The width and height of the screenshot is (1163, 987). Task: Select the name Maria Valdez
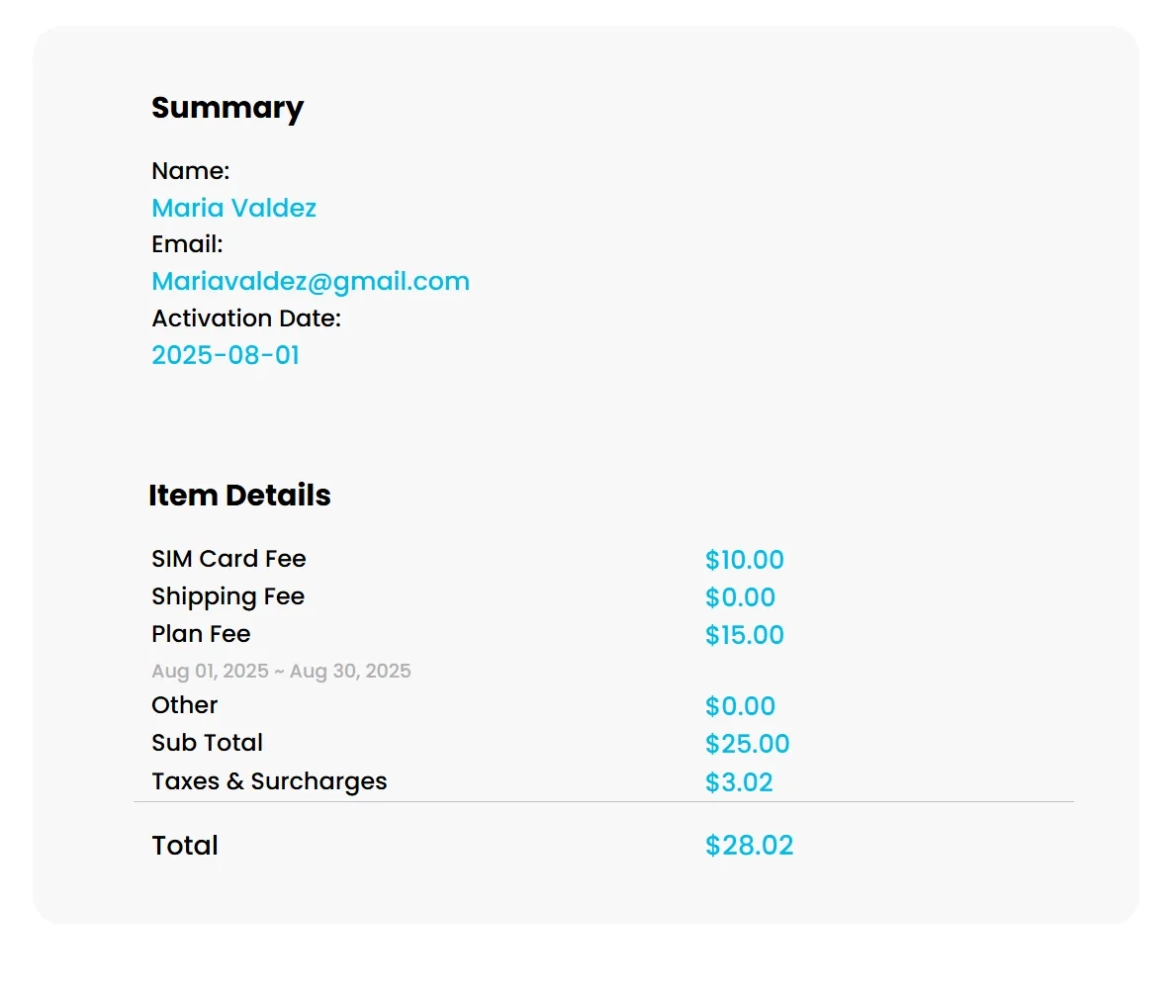[x=233, y=208]
